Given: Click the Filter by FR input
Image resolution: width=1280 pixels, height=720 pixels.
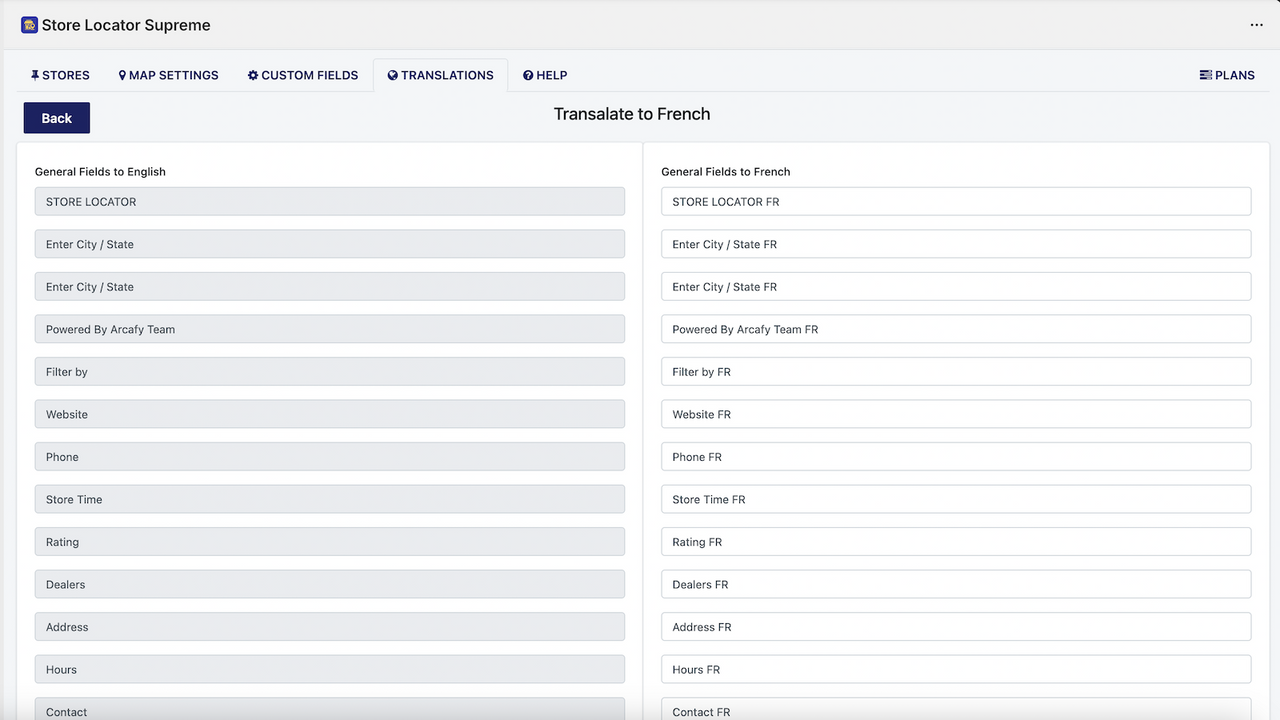Looking at the screenshot, I should (956, 371).
